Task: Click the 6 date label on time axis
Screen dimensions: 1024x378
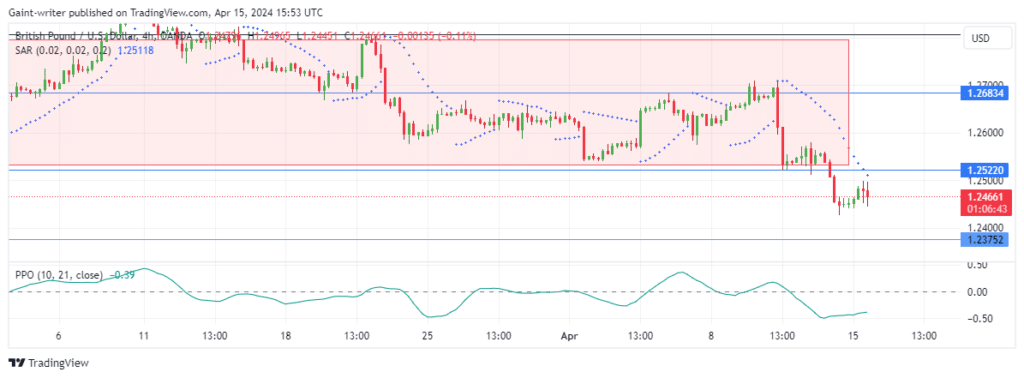Action: (58, 337)
